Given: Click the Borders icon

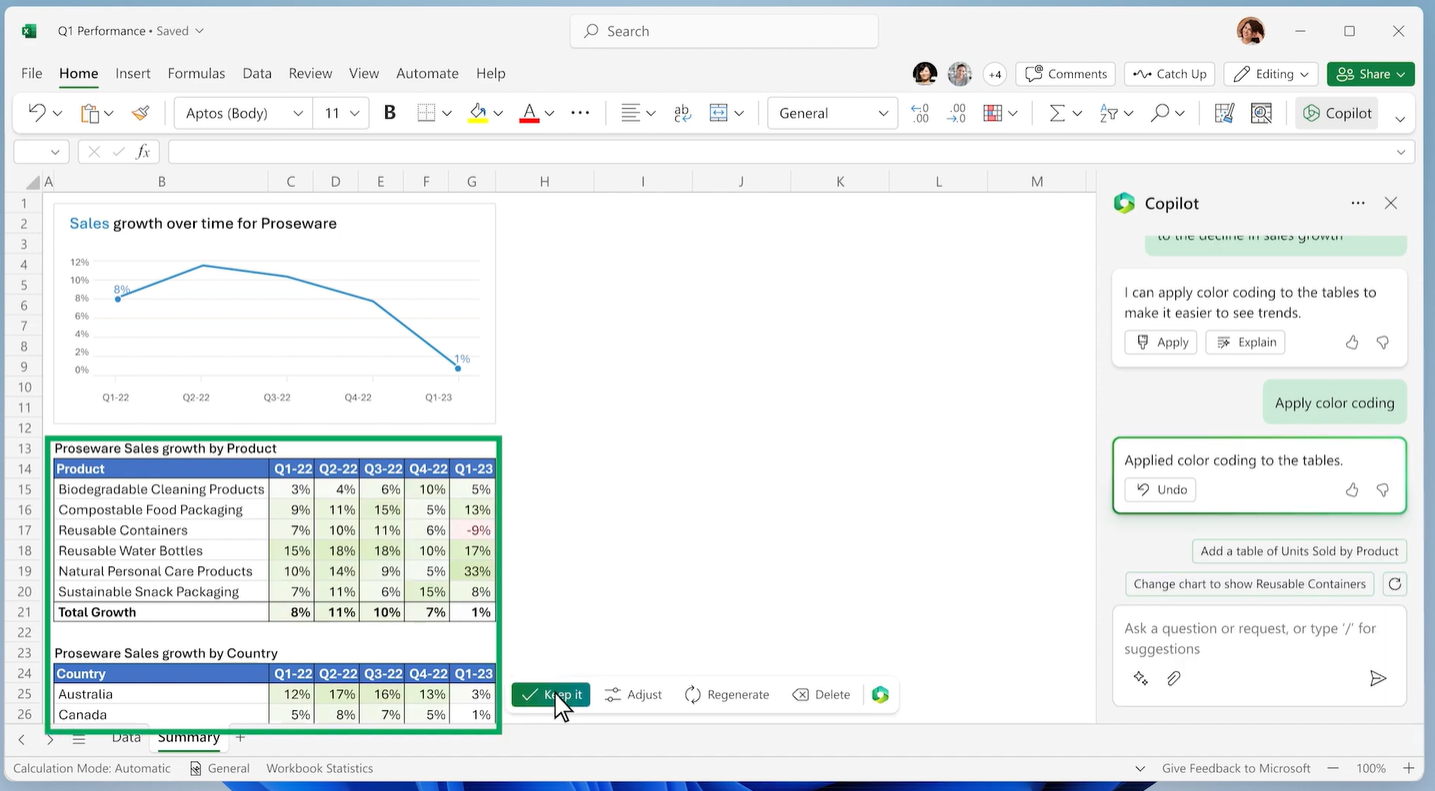Looking at the screenshot, I should [x=426, y=113].
